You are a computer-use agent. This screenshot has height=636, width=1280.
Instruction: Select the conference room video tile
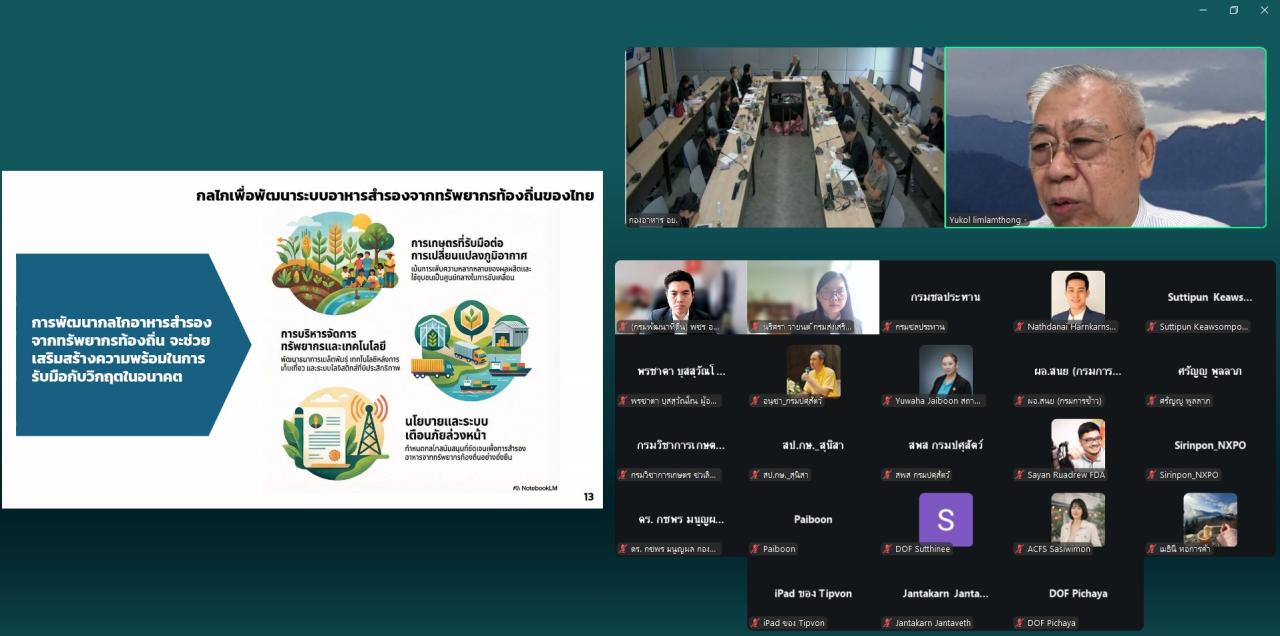784,137
